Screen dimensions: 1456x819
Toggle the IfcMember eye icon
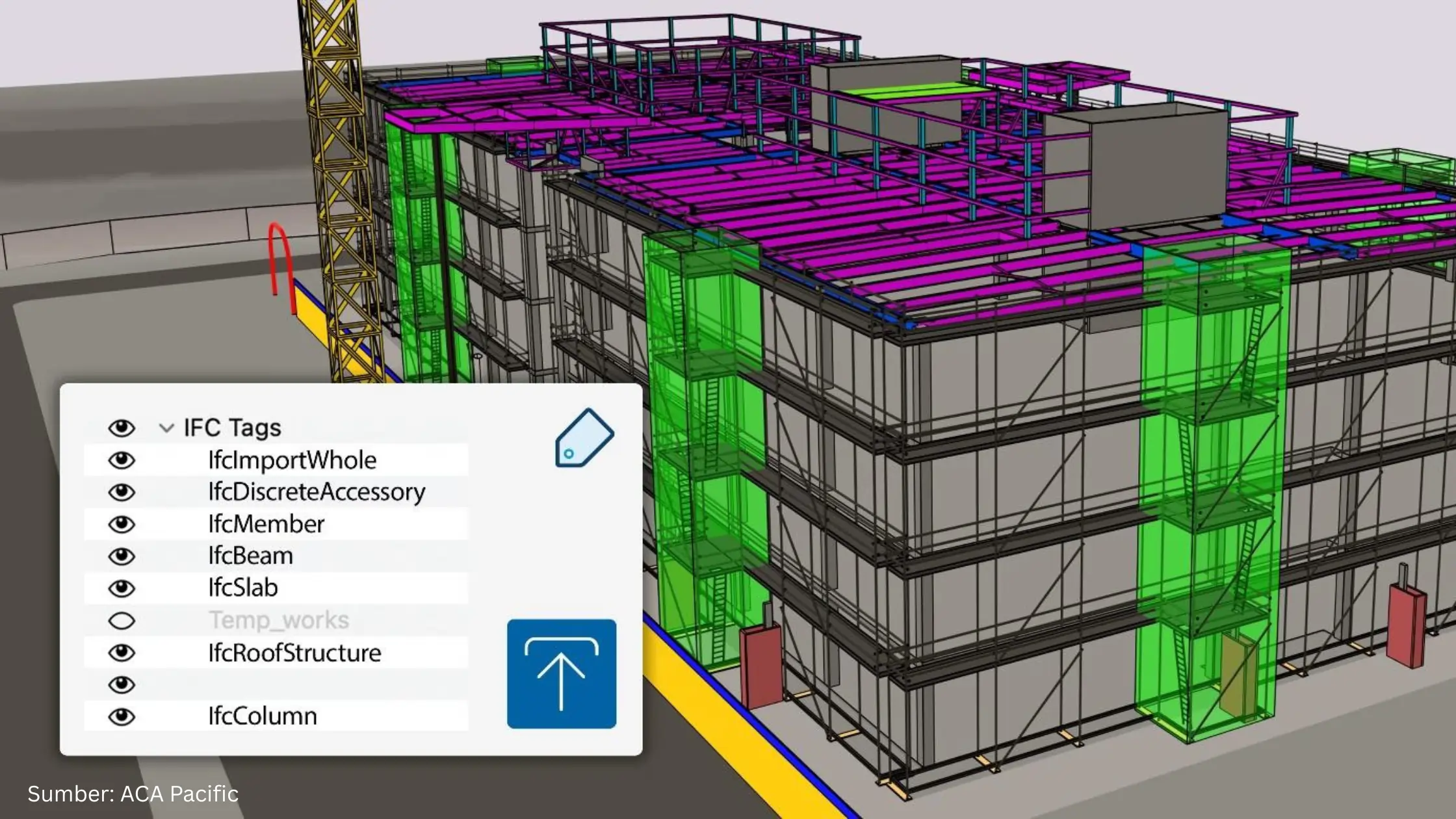(x=122, y=524)
